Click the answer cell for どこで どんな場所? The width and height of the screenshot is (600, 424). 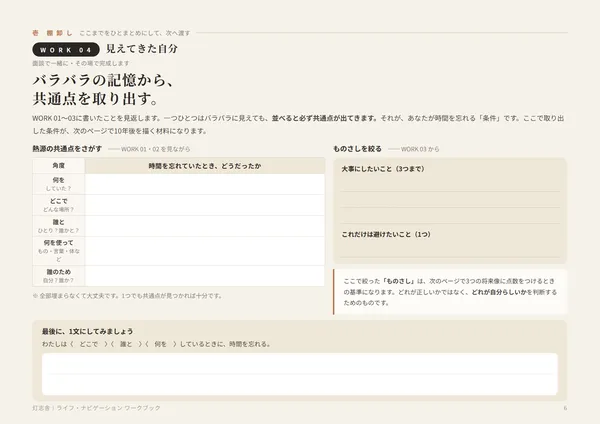pyautogui.click(x=205, y=205)
